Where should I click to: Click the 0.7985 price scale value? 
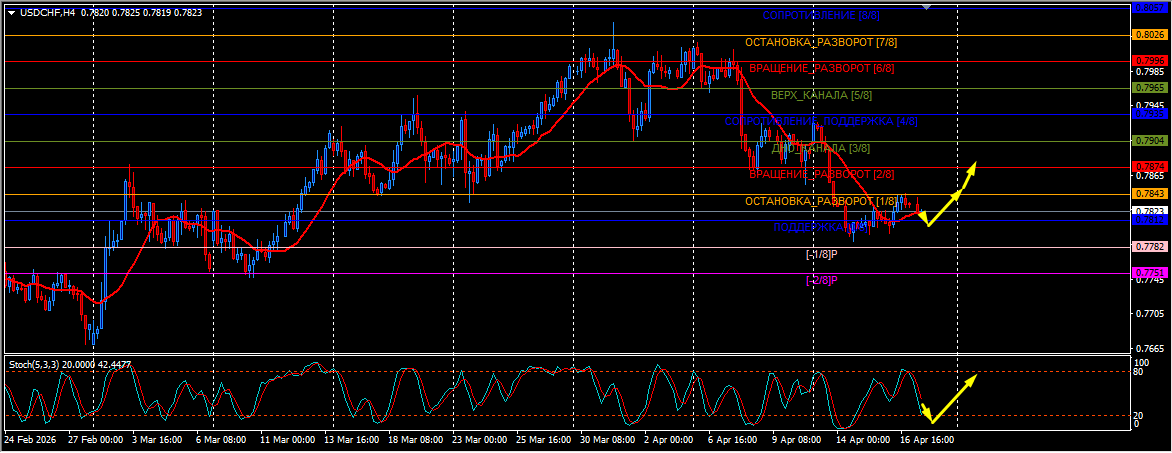(x=1150, y=73)
